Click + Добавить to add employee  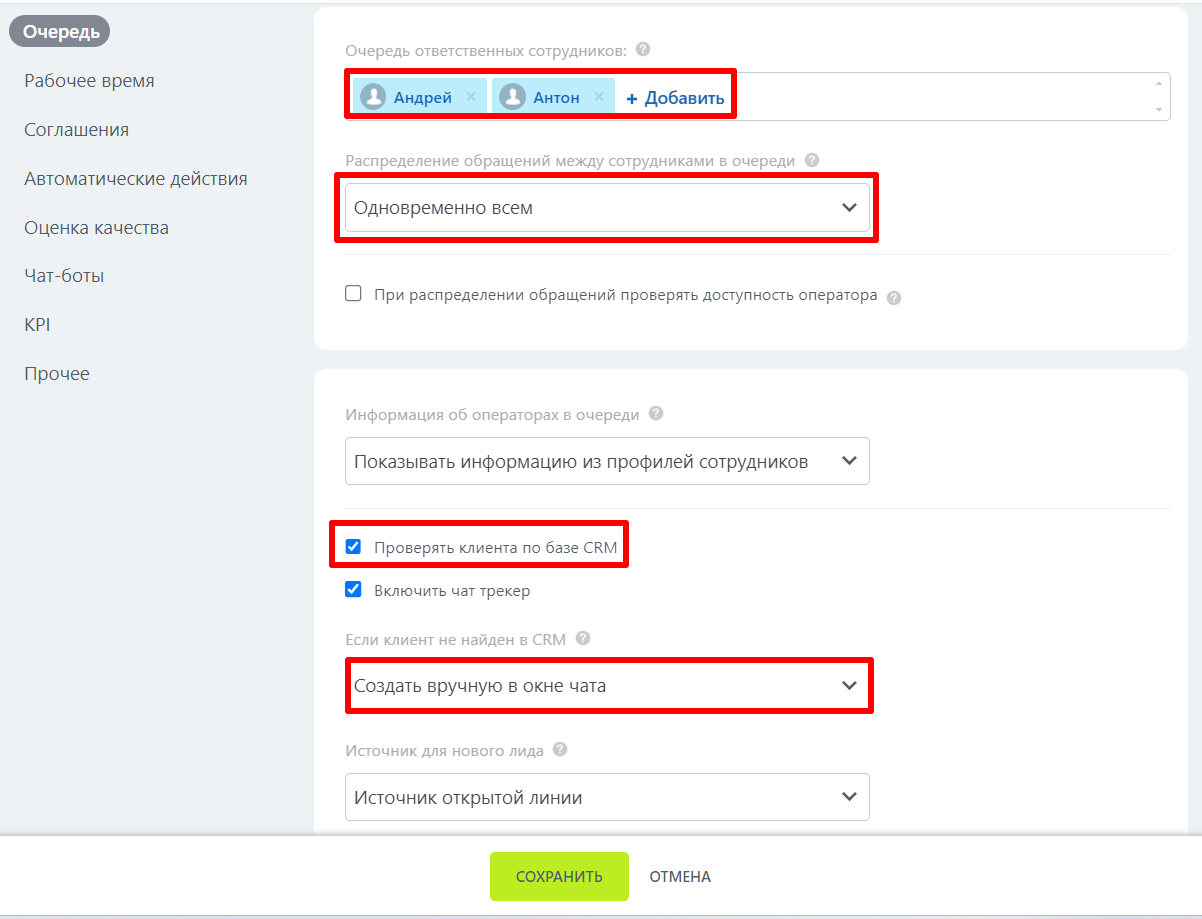[x=675, y=98]
